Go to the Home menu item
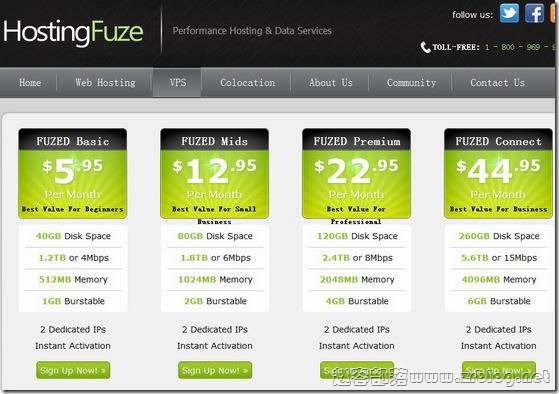This screenshot has width=559, height=394. pos(30,83)
